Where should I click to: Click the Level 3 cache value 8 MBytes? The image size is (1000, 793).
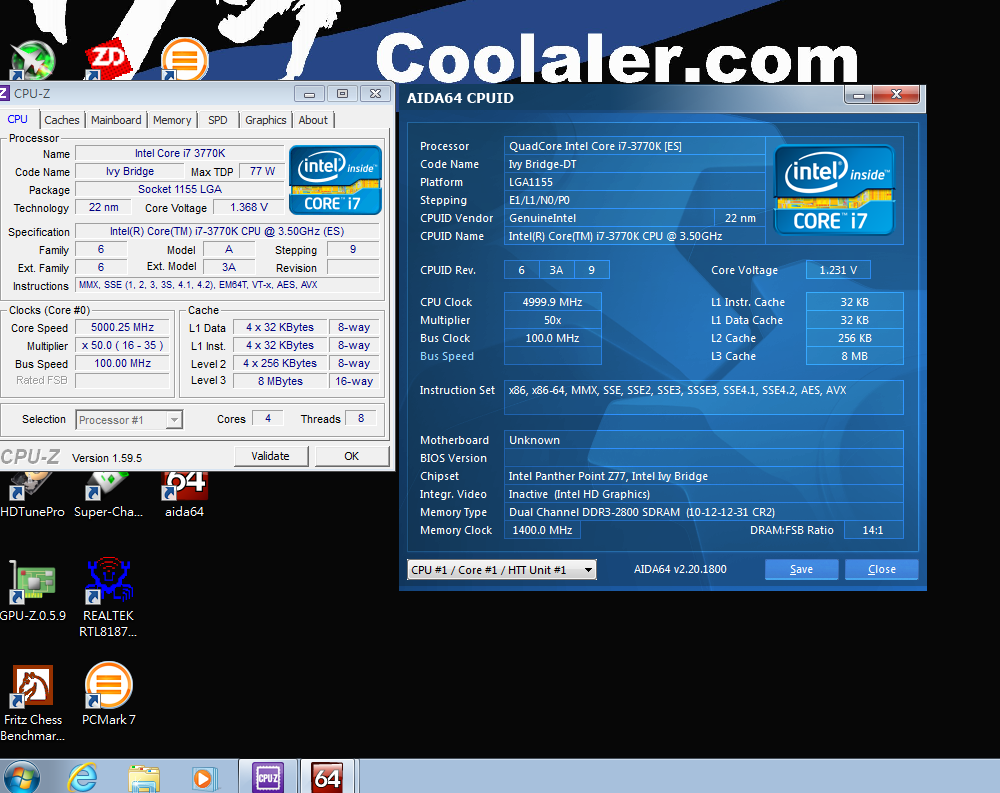[280, 381]
